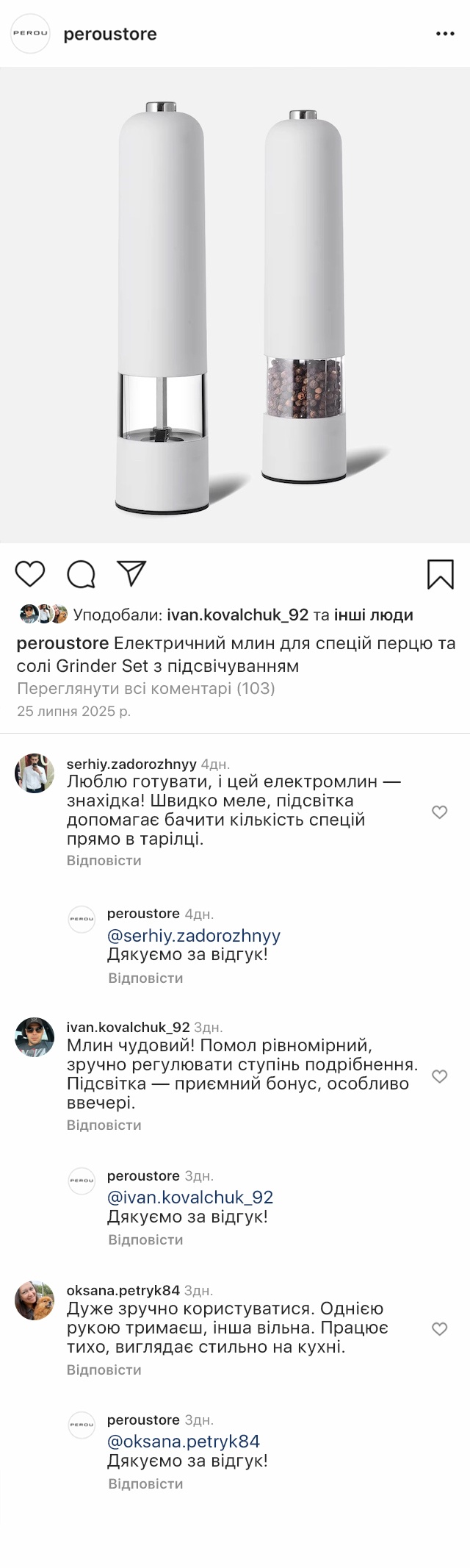The height and width of the screenshot is (1568, 470).
Task: Open the @oksana.petryk84 mention link
Action: (184, 1441)
